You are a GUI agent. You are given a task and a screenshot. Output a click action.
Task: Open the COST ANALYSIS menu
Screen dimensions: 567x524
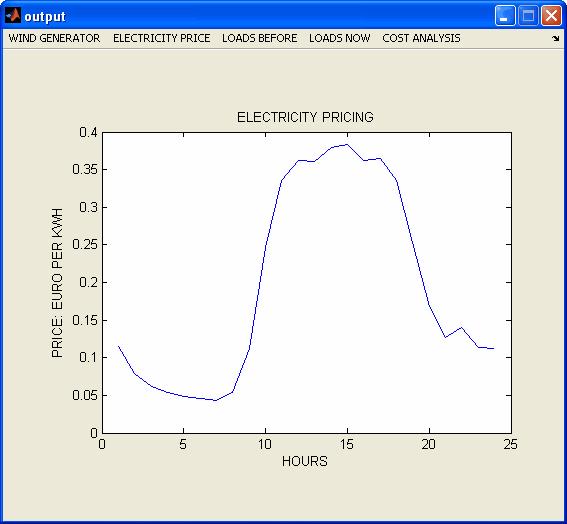click(421, 38)
